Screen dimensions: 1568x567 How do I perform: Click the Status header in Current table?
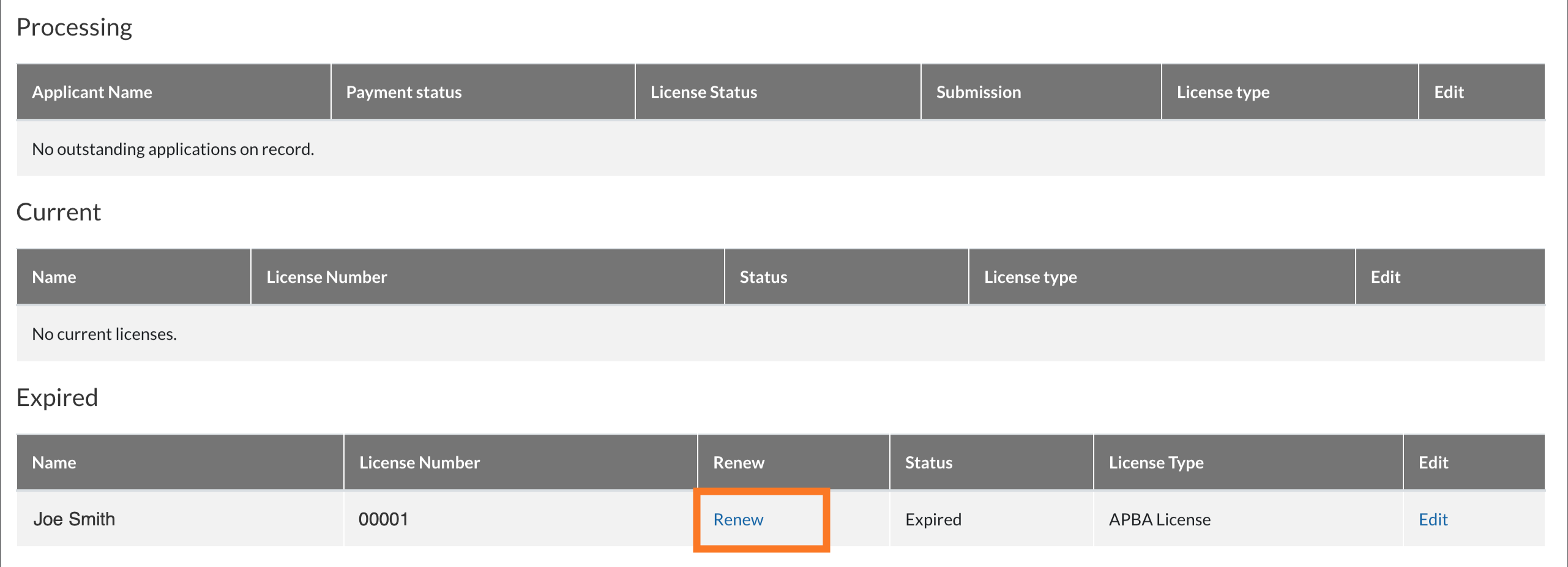(763, 277)
